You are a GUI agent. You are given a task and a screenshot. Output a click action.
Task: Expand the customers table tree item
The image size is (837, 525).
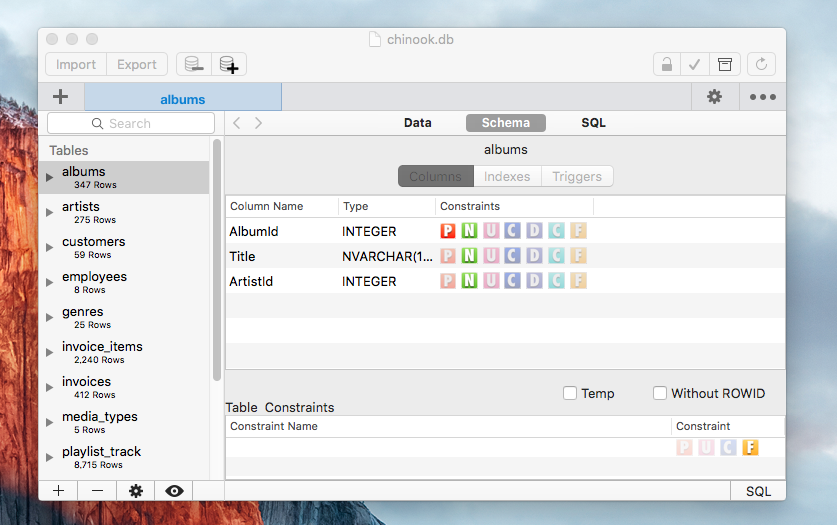(x=50, y=247)
